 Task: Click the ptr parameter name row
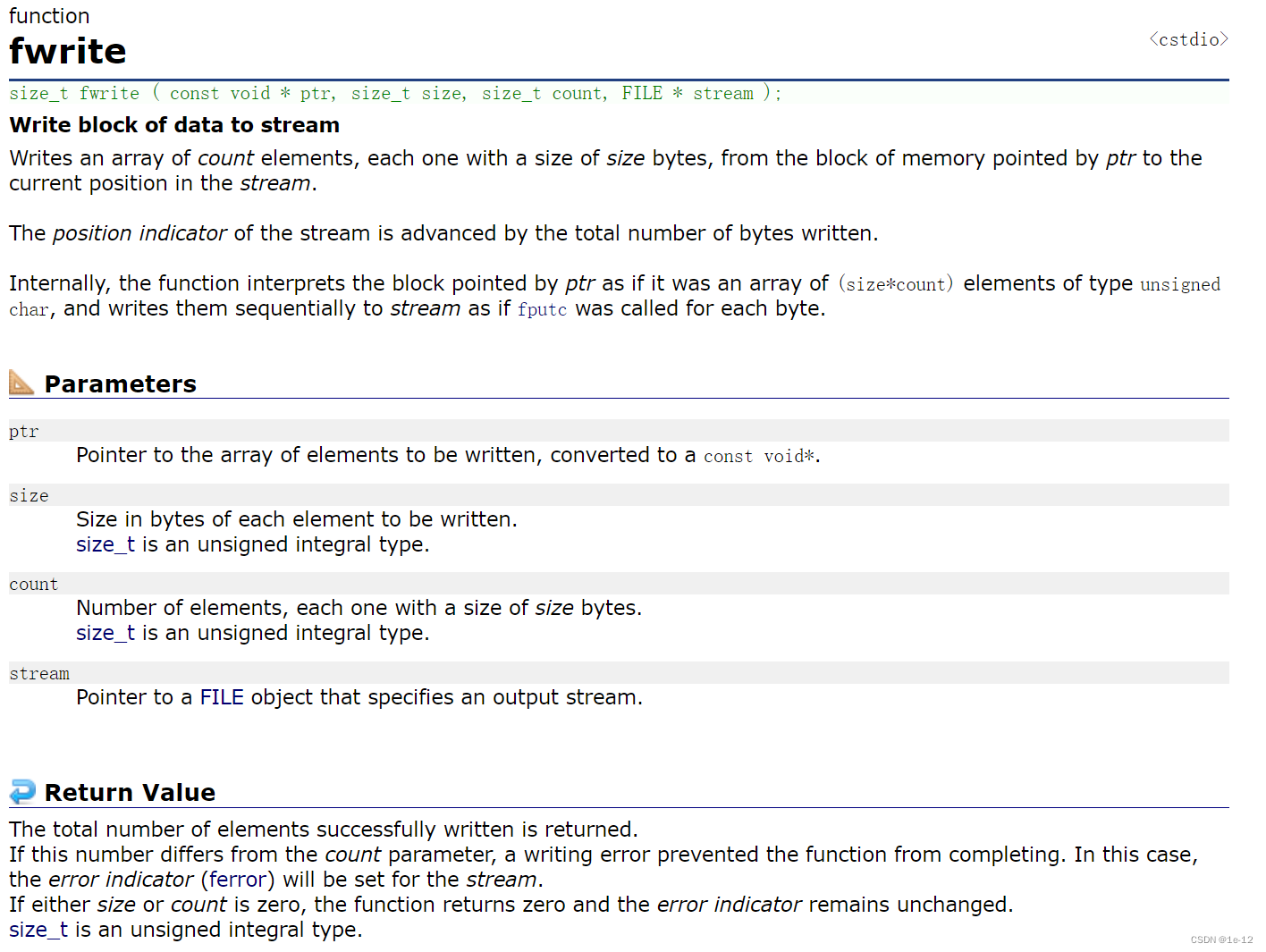[x=619, y=431]
